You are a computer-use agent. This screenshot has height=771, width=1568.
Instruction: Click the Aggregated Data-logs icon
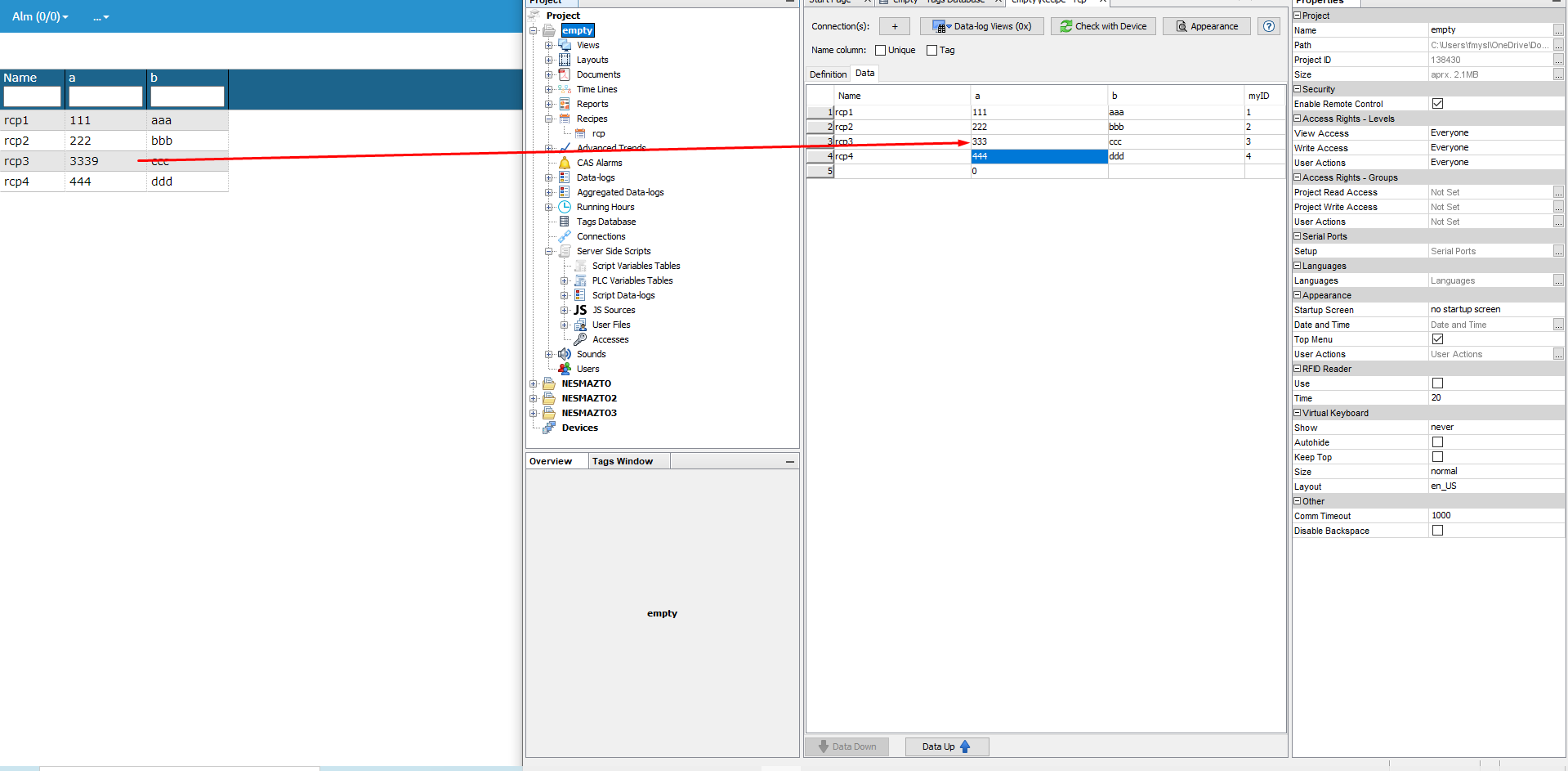pos(565,192)
